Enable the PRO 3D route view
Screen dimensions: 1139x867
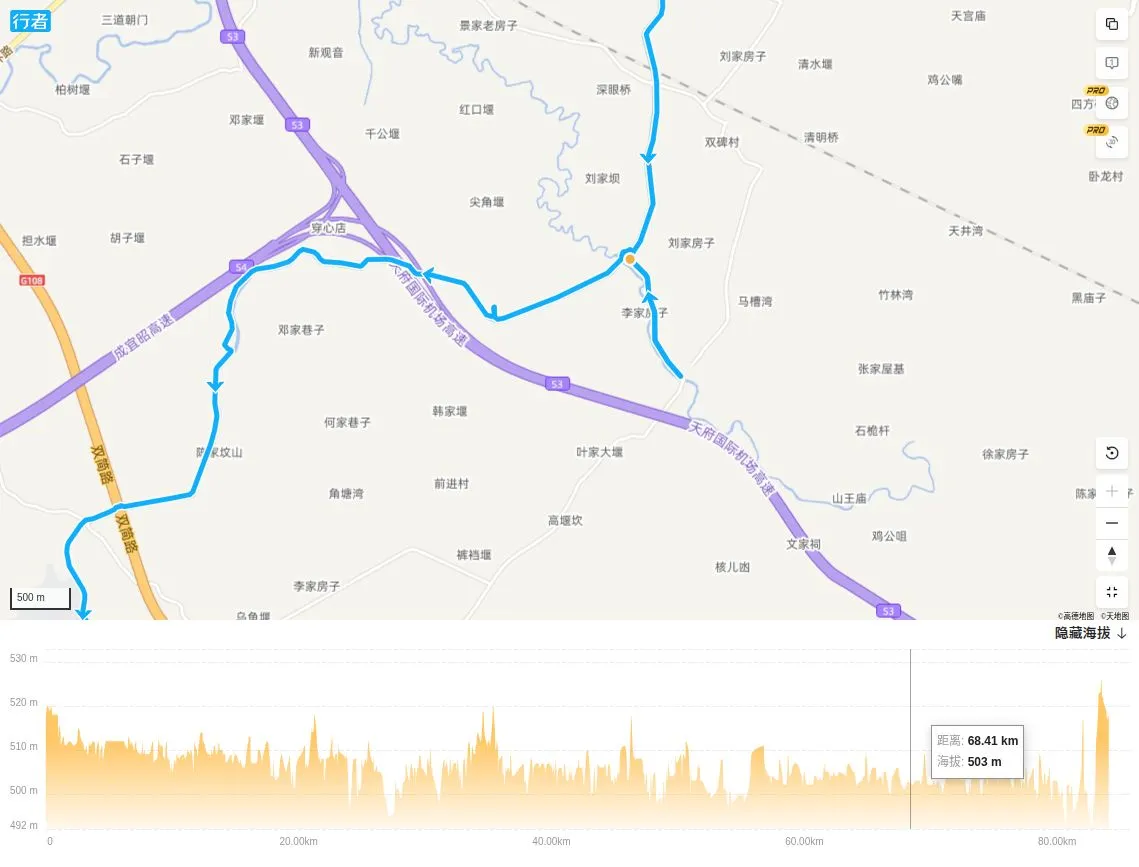coord(1111,142)
